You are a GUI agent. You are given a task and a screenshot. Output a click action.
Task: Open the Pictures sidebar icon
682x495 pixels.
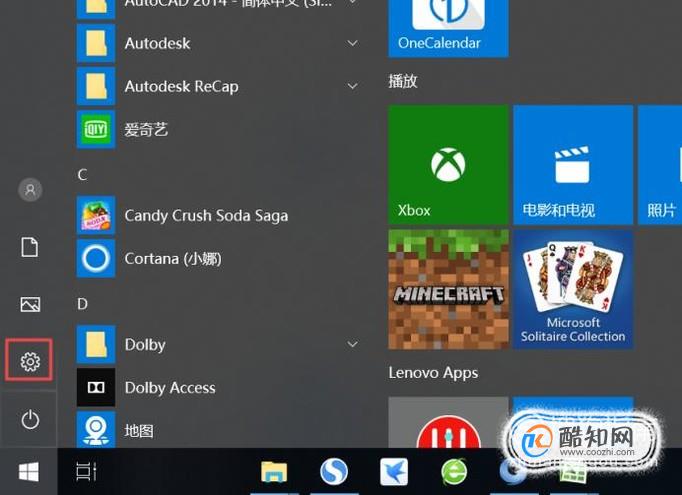point(30,304)
